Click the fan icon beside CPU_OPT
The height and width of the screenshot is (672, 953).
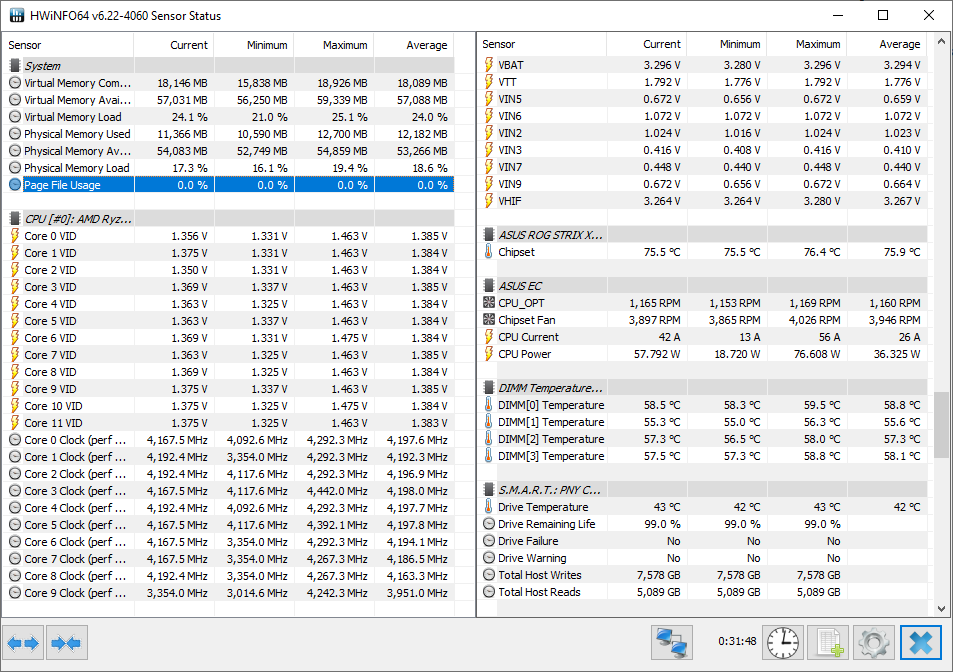pyautogui.click(x=489, y=303)
